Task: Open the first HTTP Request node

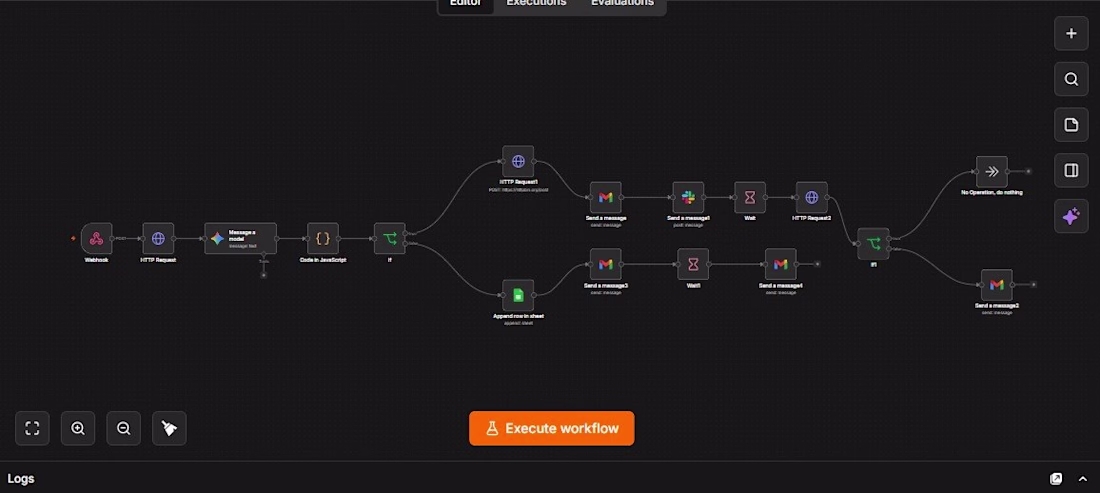Action: [159, 238]
